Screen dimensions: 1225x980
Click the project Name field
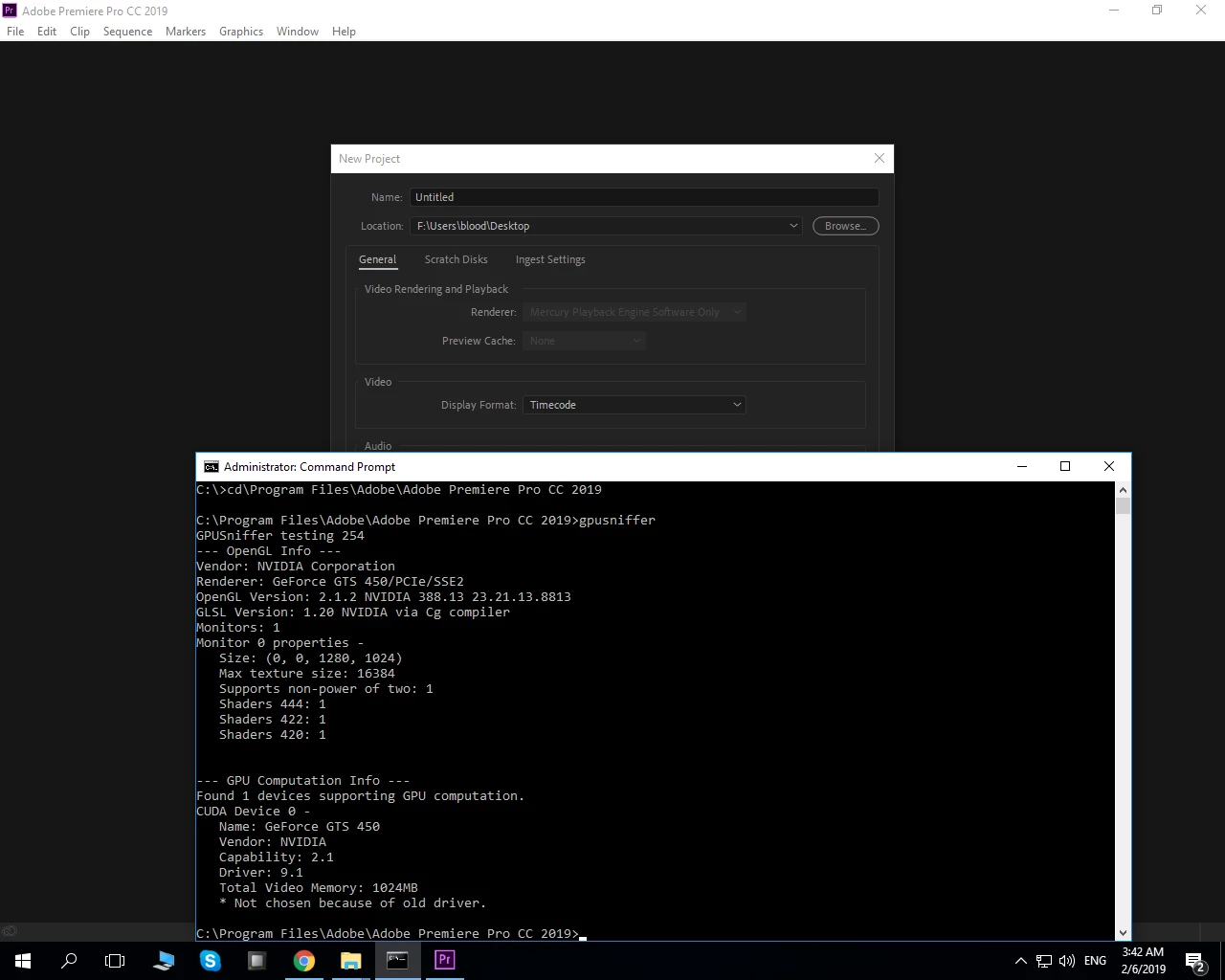pyautogui.click(x=644, y=197)
